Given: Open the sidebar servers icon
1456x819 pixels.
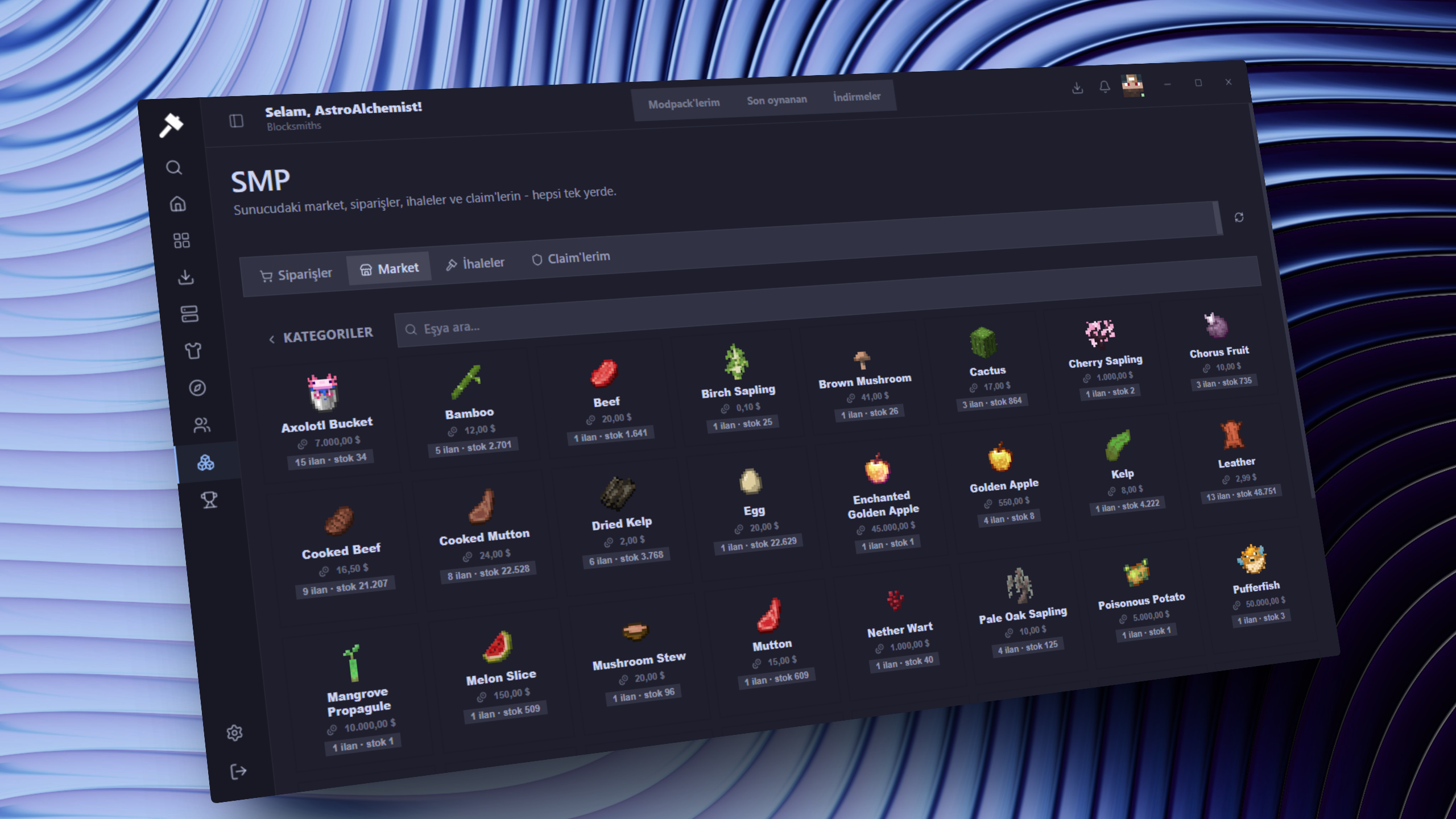Looking at the screenshot, I should pos(189,314).
